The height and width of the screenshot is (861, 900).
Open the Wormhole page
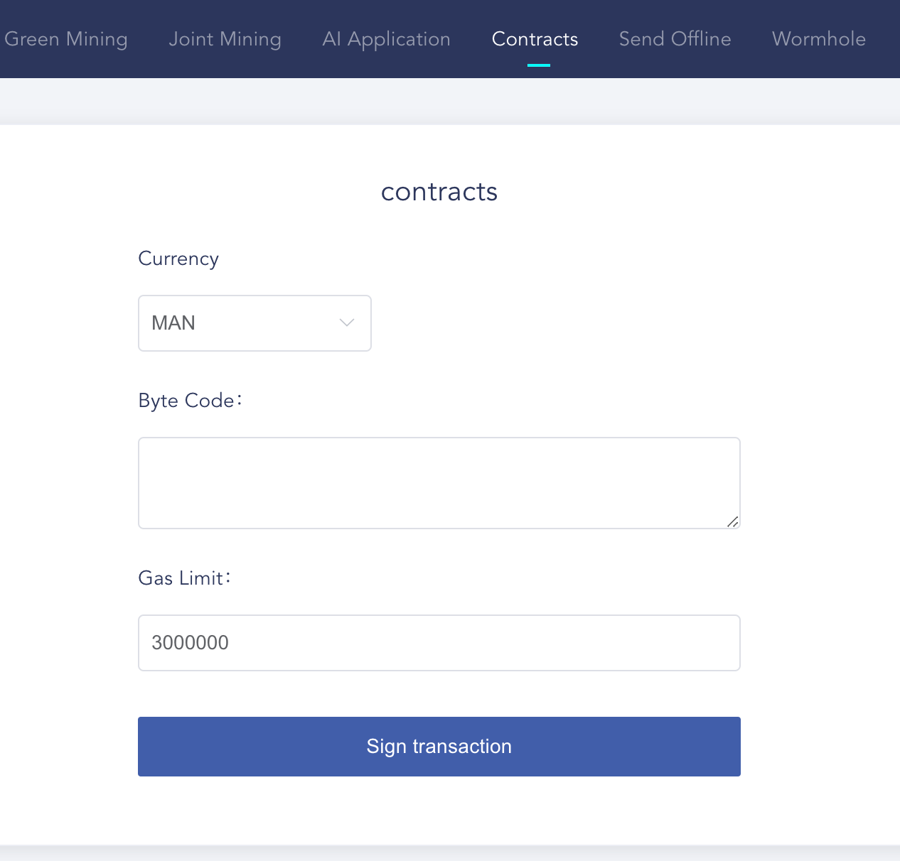[x=818, y=39]
